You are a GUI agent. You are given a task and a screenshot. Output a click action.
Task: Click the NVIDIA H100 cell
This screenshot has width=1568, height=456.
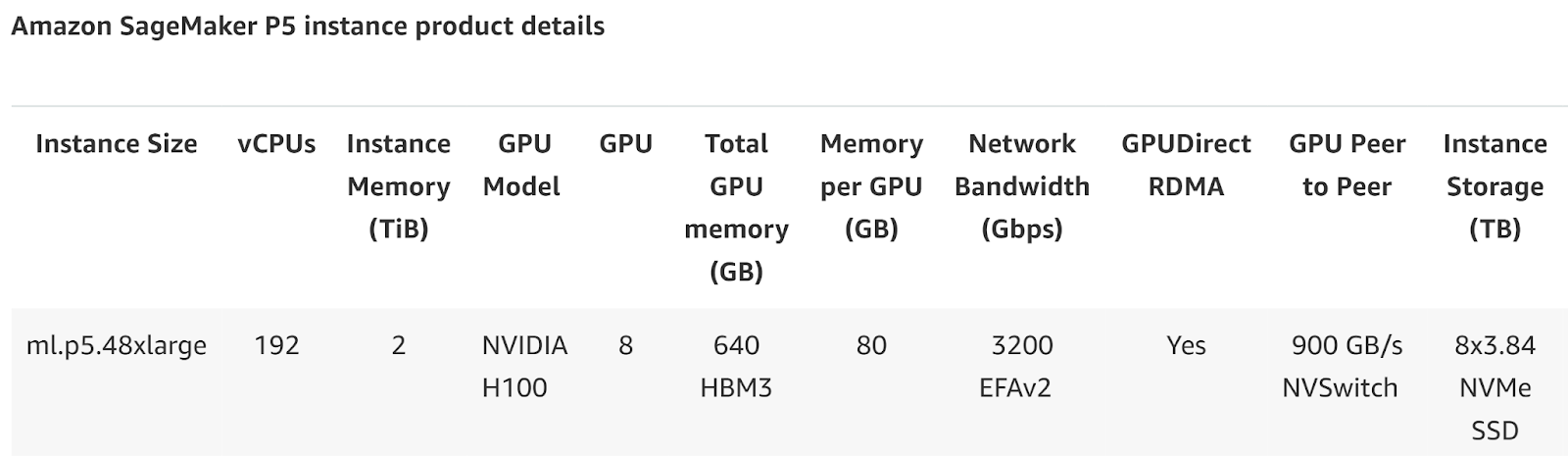524,367
